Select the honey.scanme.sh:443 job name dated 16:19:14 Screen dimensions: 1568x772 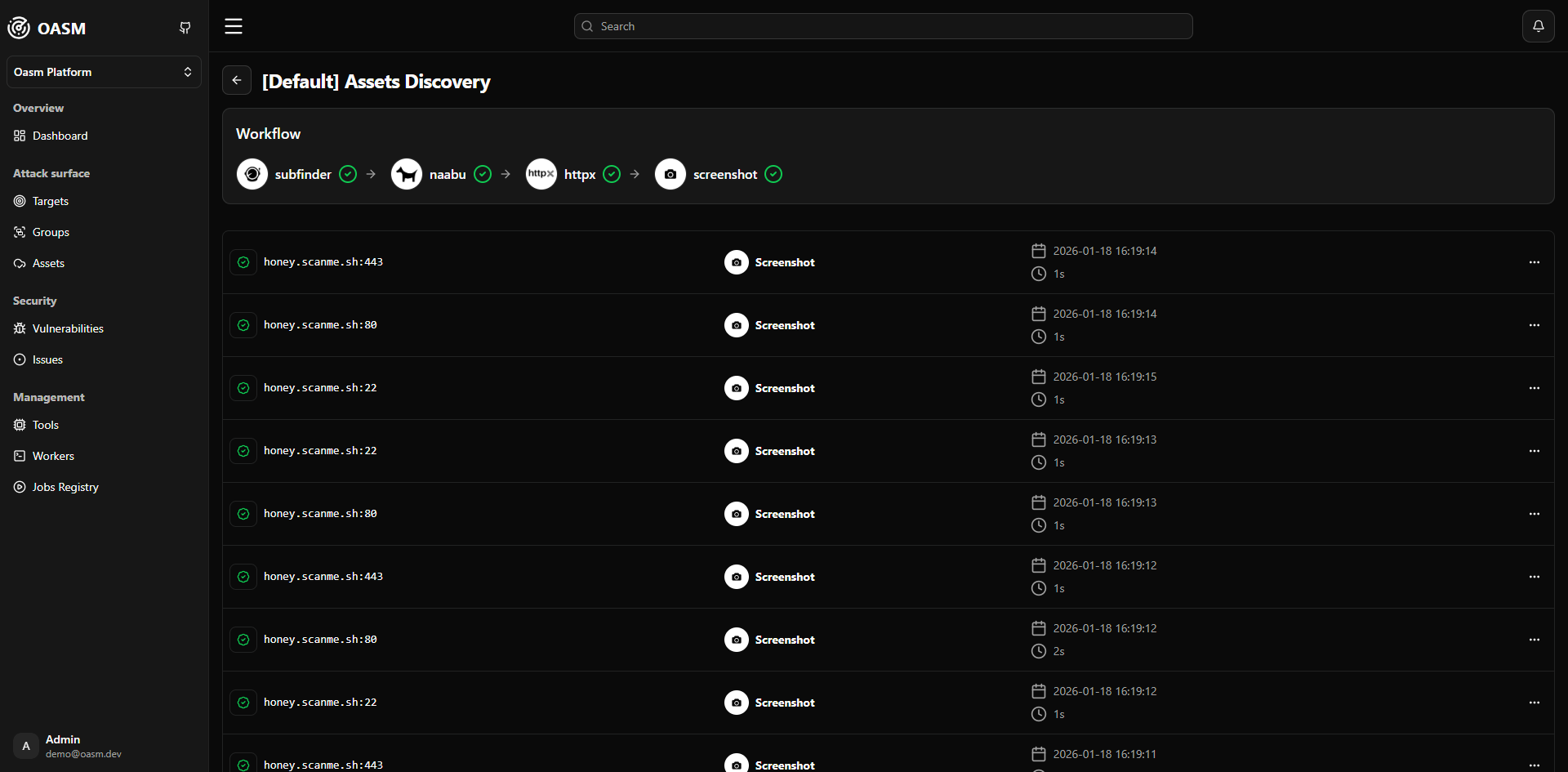click(323, 262)
